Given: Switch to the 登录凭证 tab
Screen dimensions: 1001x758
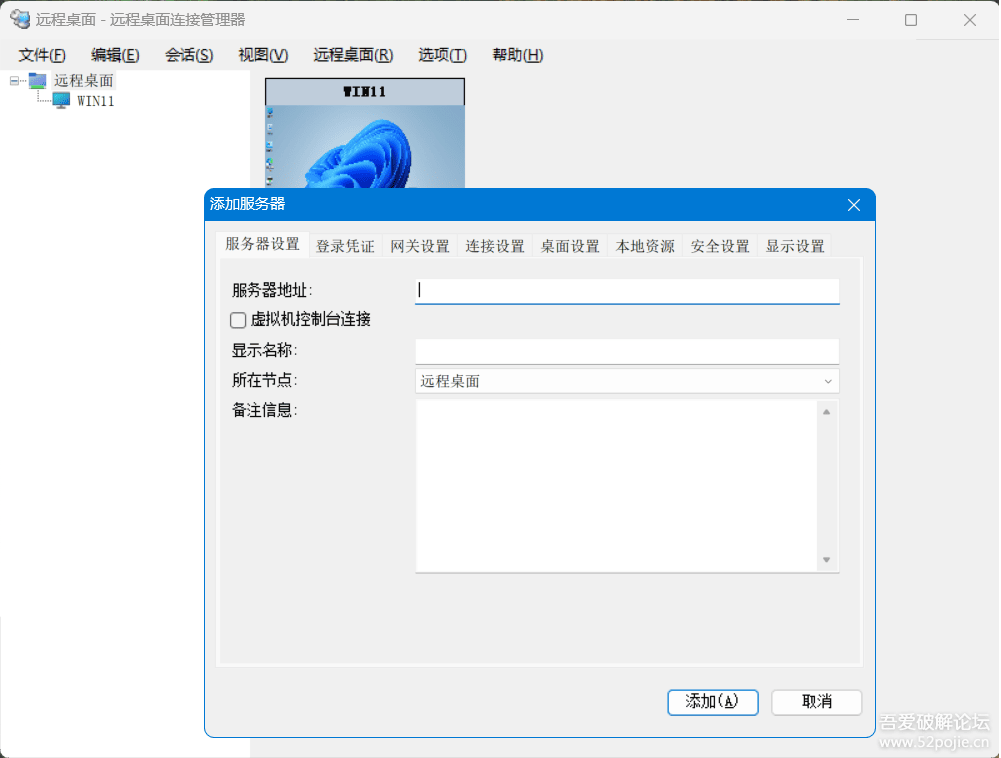Looking at the screenshot, I should coord(345,244).
